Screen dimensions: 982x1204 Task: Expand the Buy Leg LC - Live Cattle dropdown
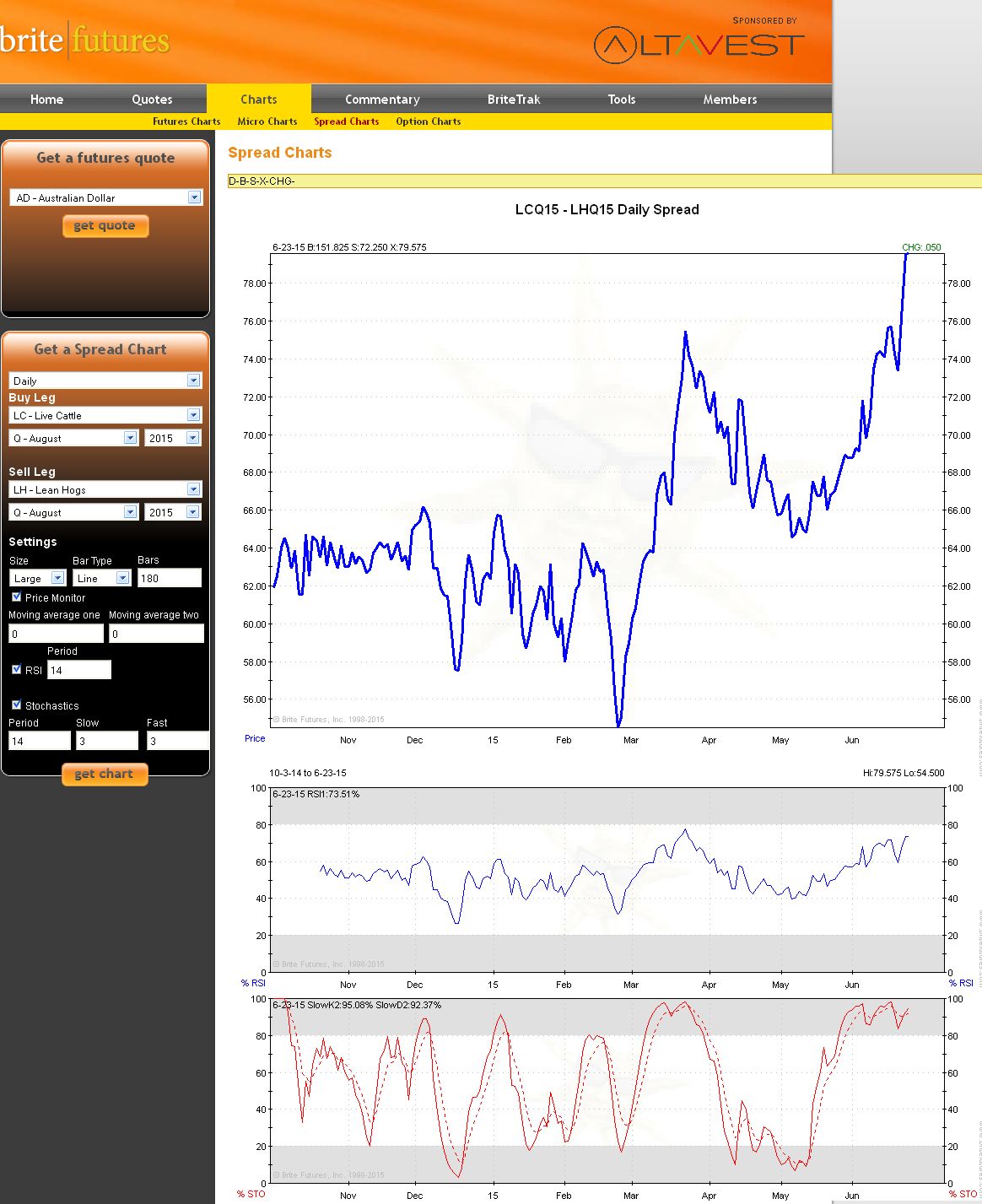pos(193,415)
